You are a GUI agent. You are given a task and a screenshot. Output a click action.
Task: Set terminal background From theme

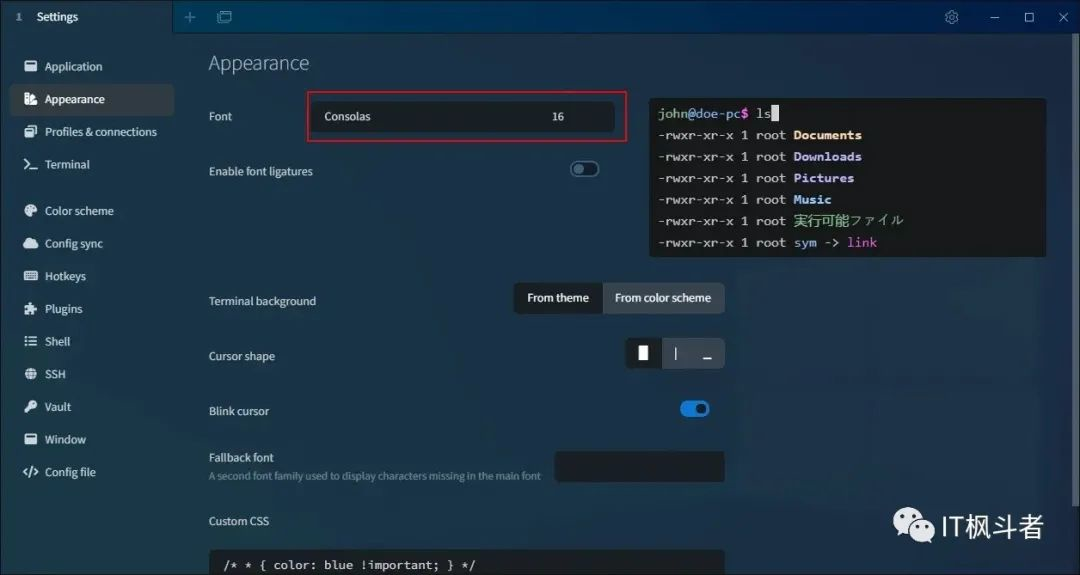click(558, 298)
